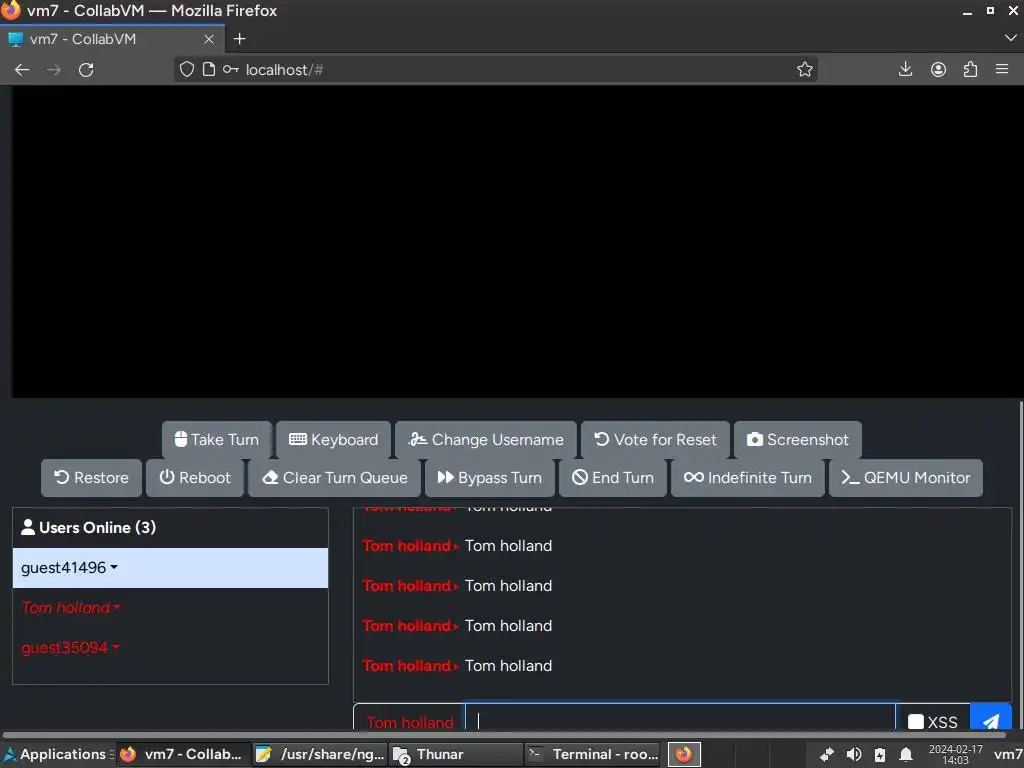
Task: Click the VM display screen
Action: click(516, 241)
